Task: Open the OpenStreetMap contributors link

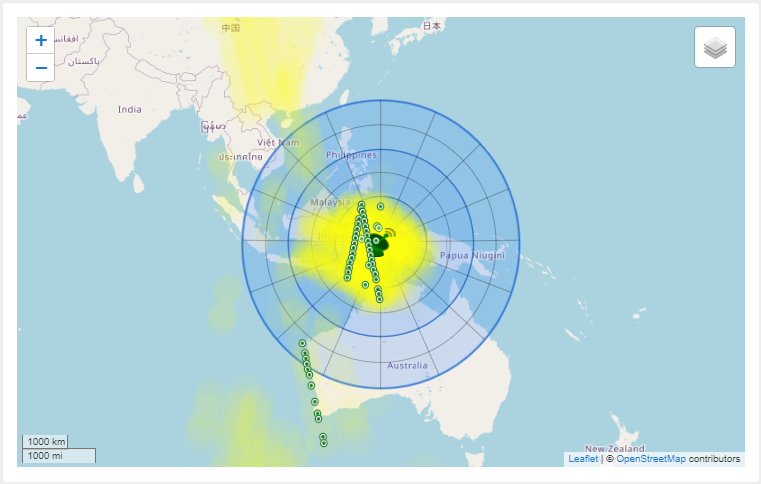Action: tap(651, 459)
